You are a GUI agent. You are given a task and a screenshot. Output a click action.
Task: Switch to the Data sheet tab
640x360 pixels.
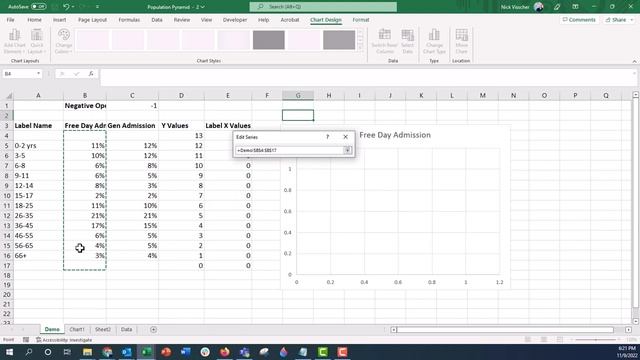pyautogui.click(x=127, y=329)
